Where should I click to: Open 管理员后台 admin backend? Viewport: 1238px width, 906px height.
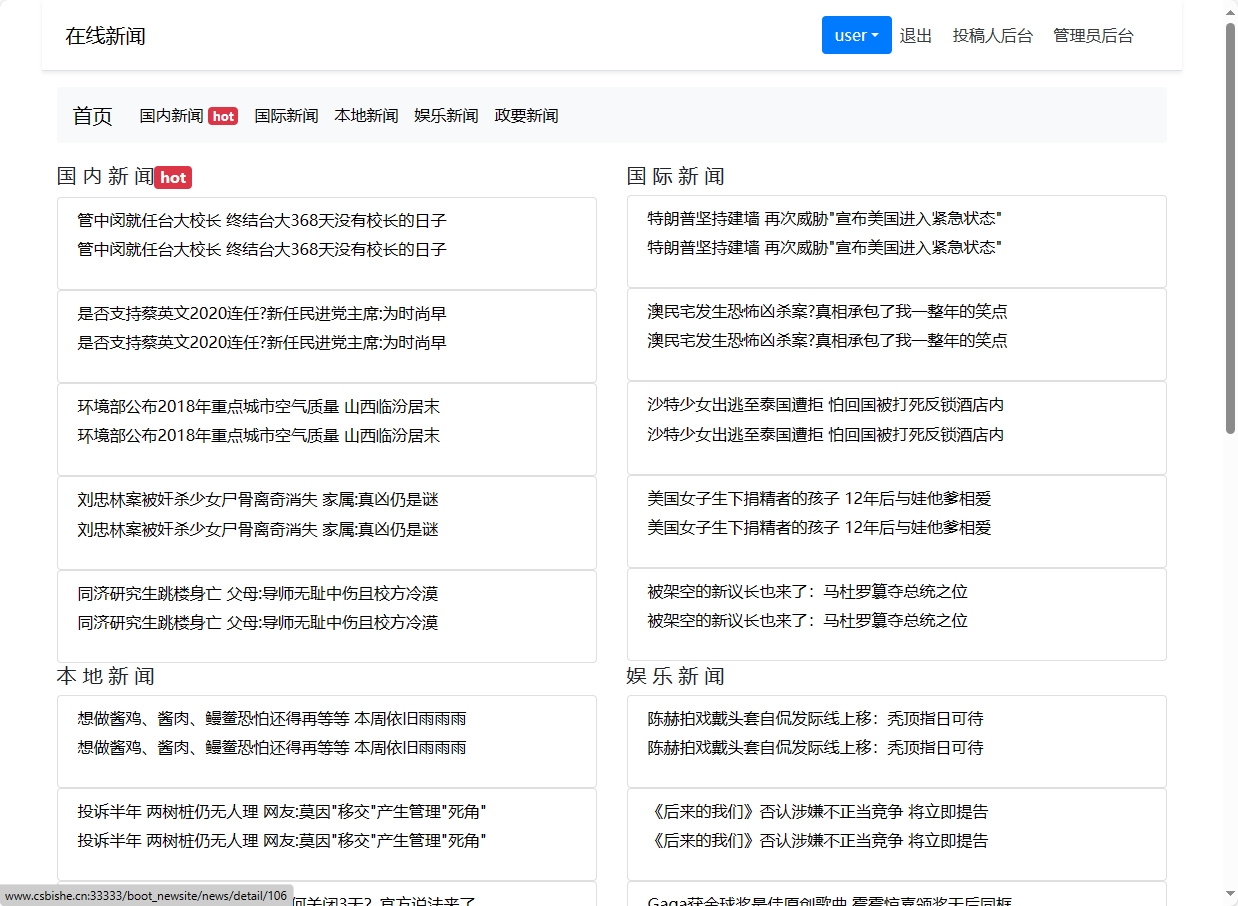(x=1093, y=35)
